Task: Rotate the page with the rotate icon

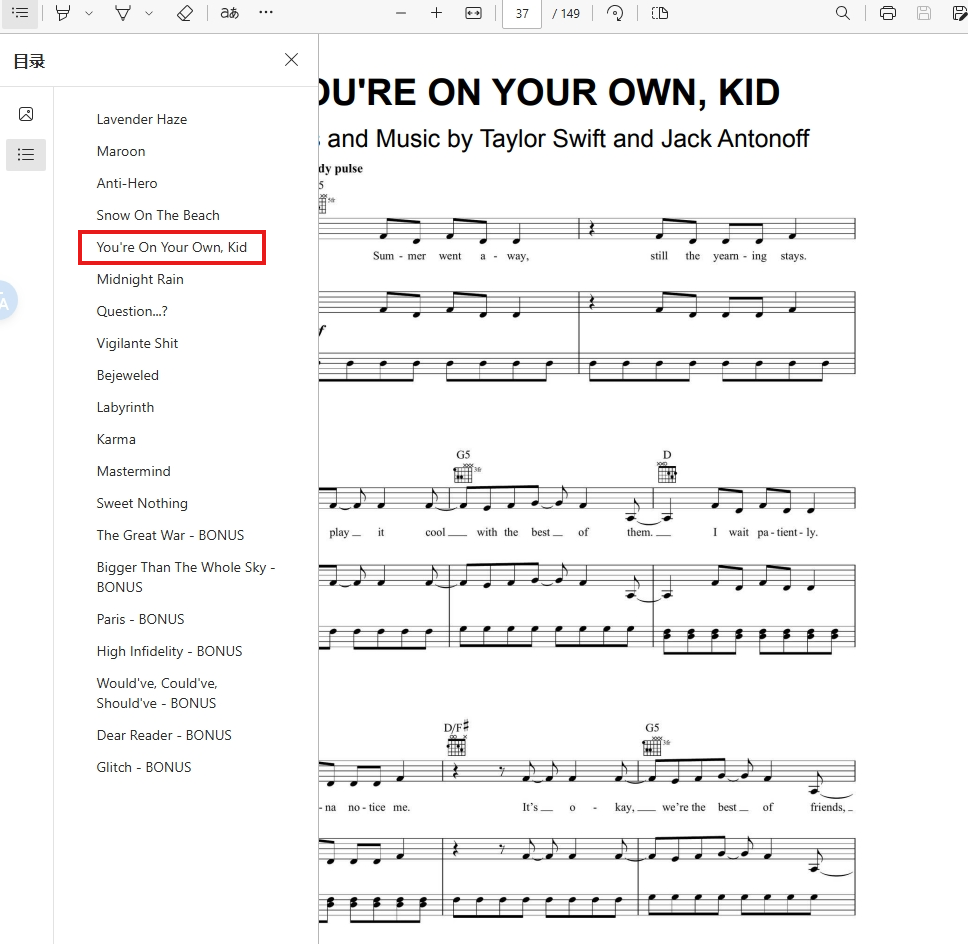Action: (x=615, y=13)
